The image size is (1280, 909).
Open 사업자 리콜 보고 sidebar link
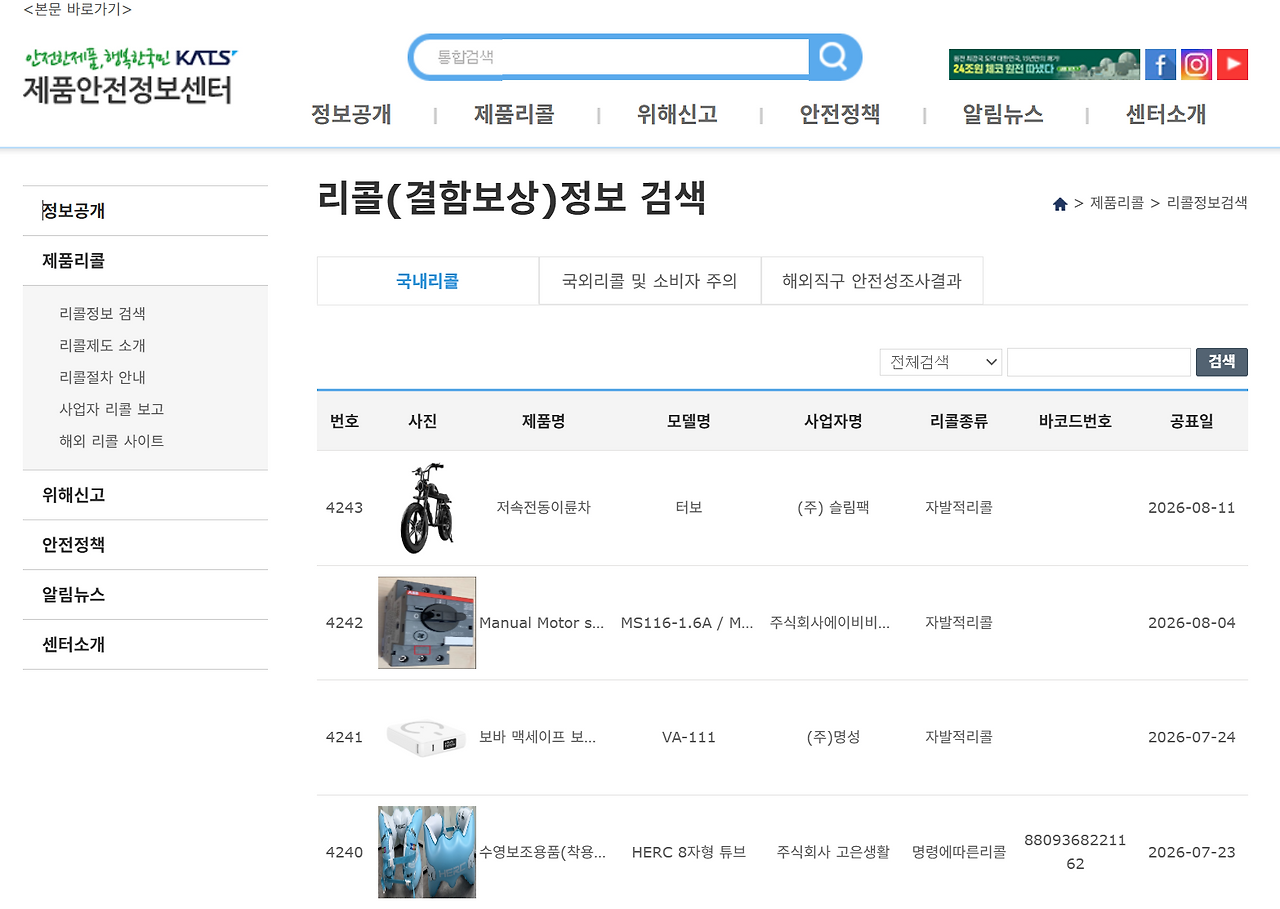pyautogui.click(x=112, y=409)
